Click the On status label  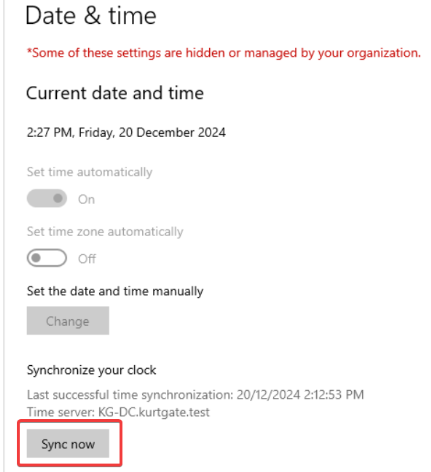86,199
